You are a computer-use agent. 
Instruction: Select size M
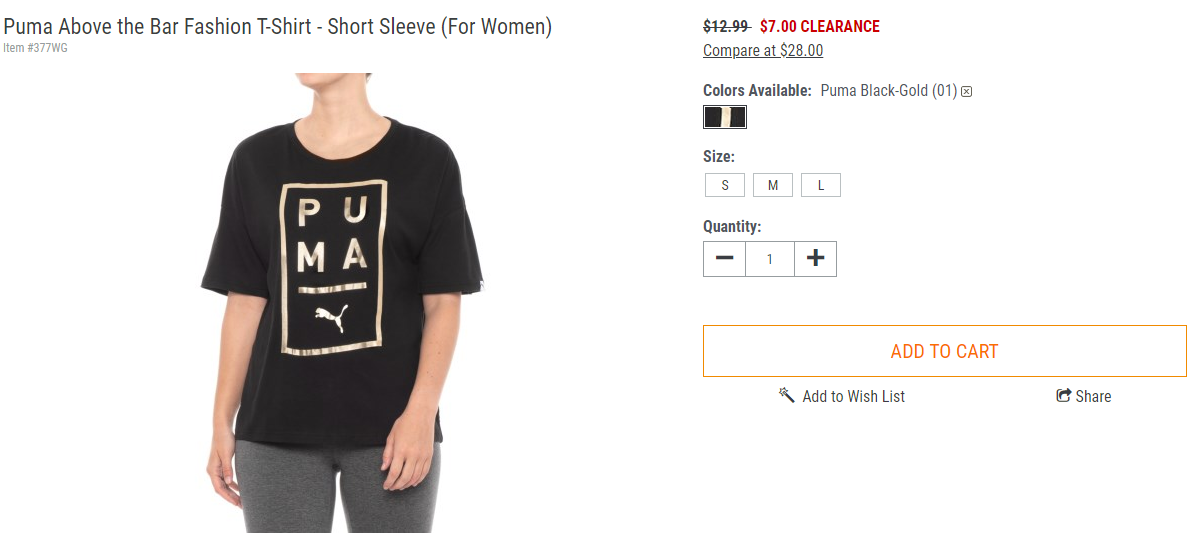[772, 185]
